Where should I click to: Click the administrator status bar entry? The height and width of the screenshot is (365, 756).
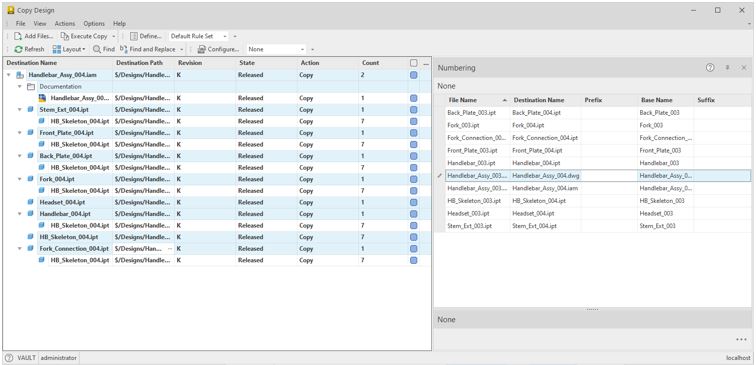tap(58, 358)
